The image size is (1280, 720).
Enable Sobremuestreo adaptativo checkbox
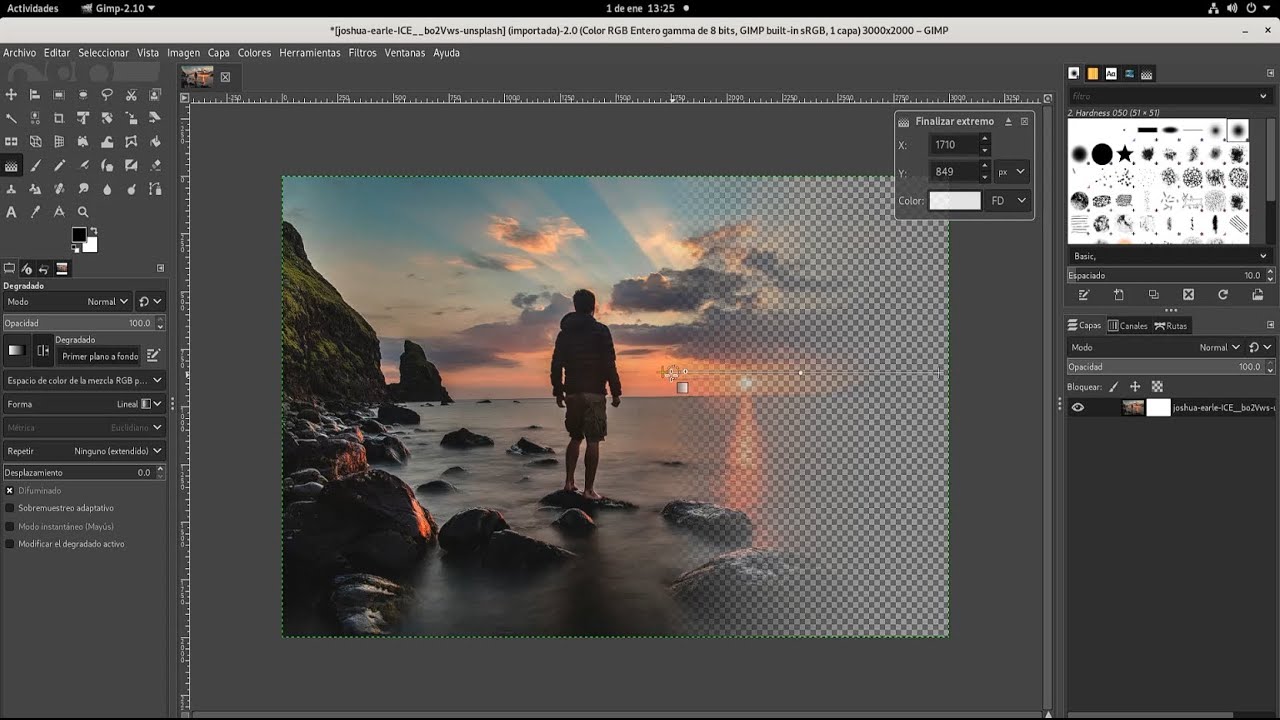(x=10, y=508)
